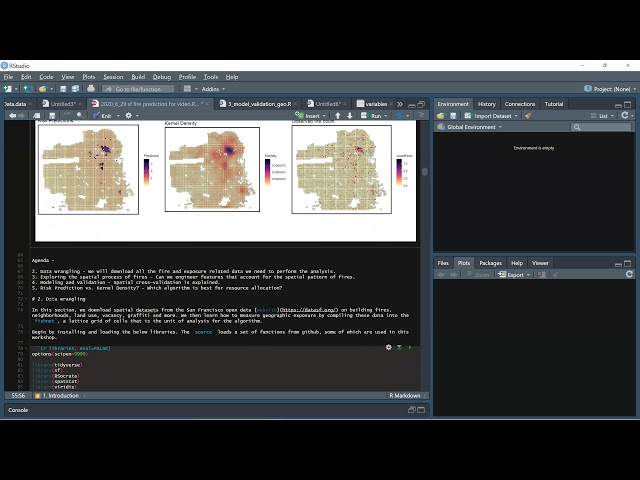Open the variables data tab

[376, 104]
